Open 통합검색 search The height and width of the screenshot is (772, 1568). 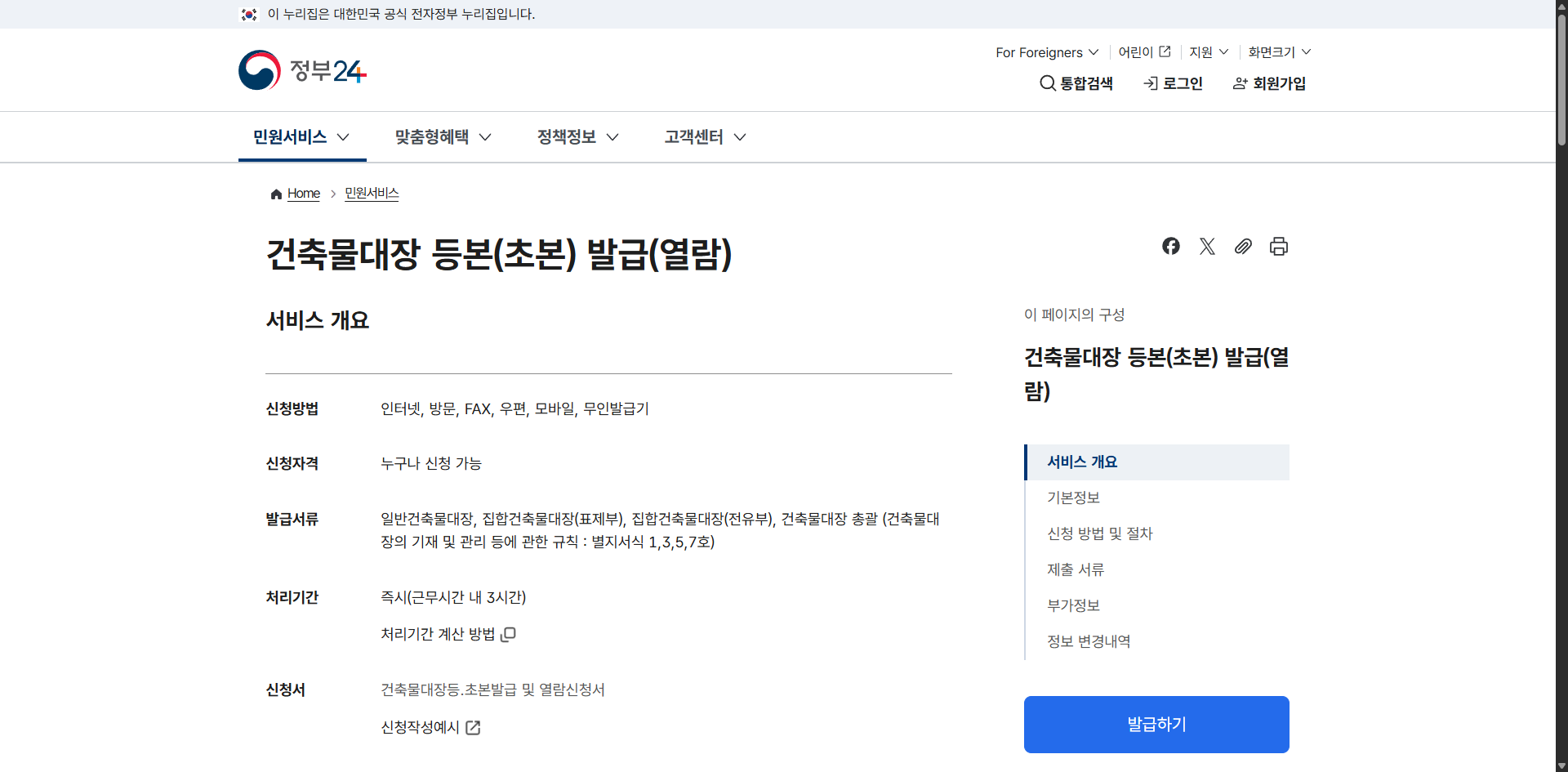pos(1076,83)
